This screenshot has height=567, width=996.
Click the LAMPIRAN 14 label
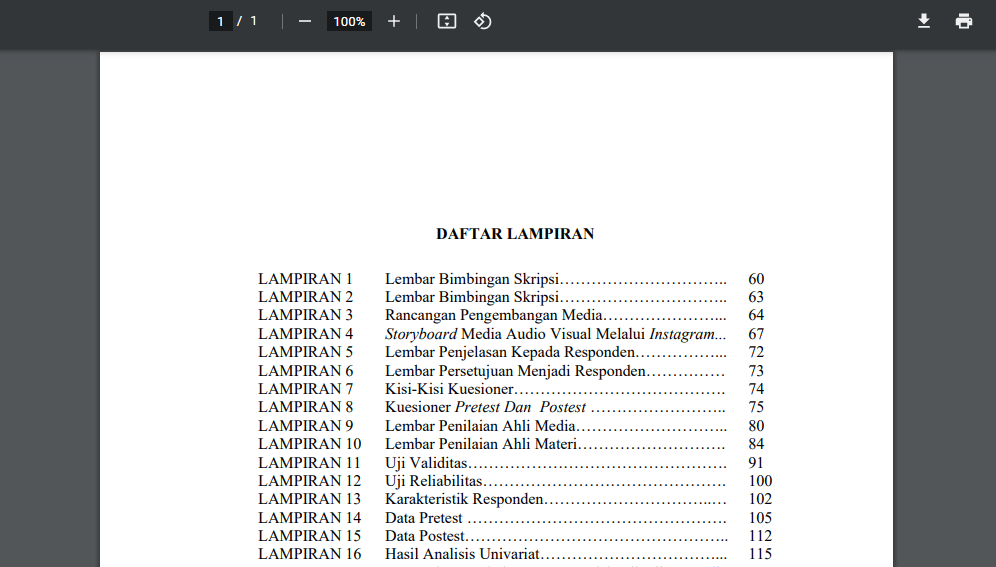pyautogui.click(x=309, y=517)
